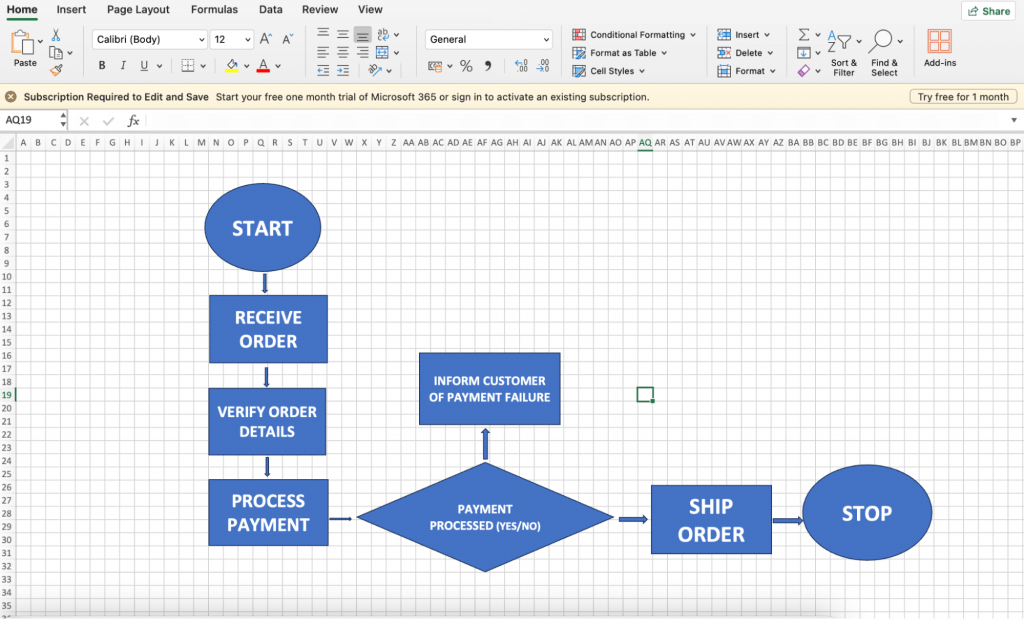Cut selection with the scissors icon
This screenshot has height=619, width=1024.
pos(56,35)
